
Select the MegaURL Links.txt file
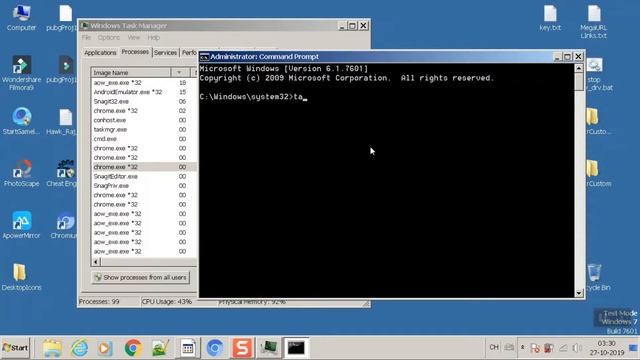click(593, 22)
